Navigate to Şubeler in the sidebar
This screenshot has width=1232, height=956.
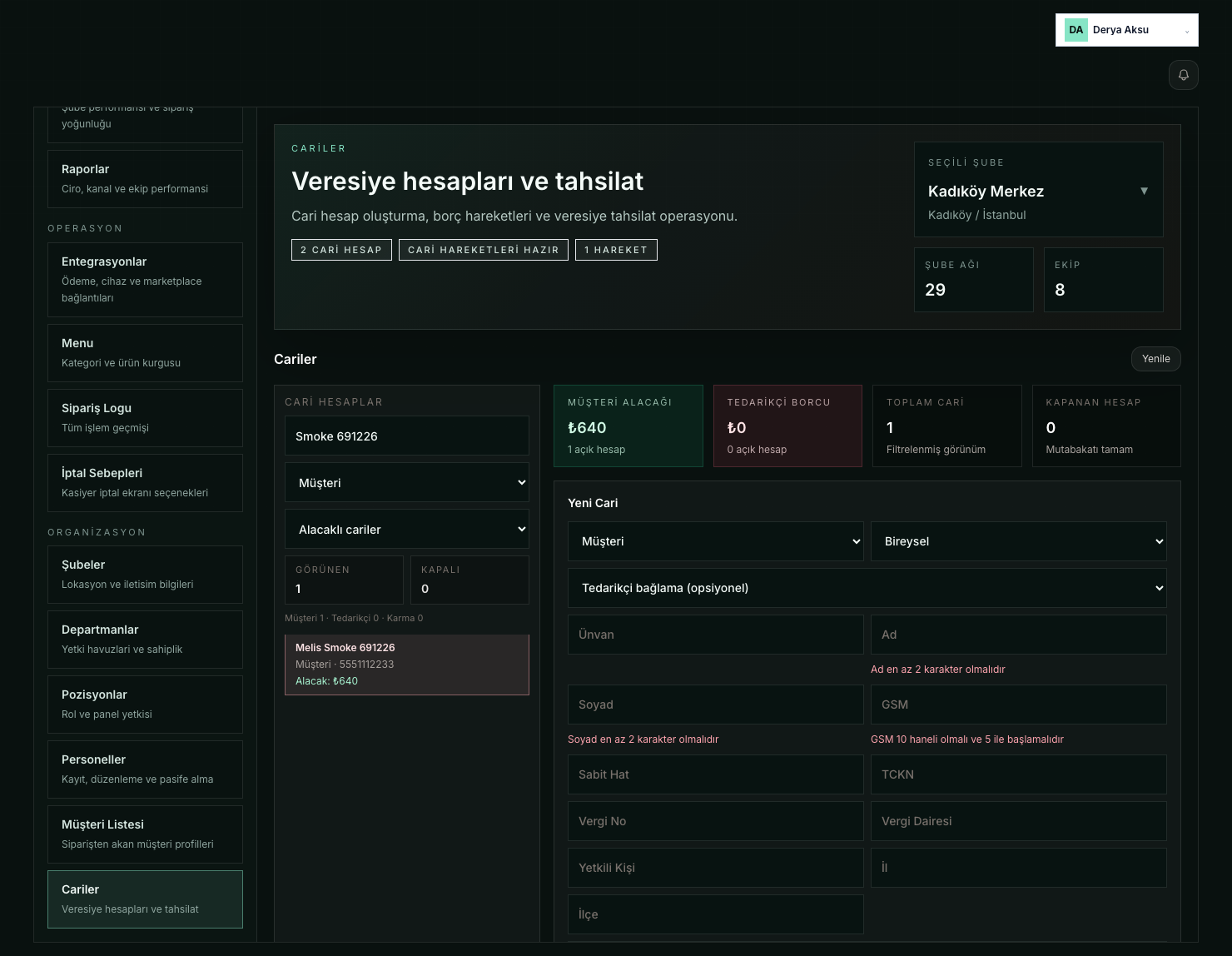145,575
